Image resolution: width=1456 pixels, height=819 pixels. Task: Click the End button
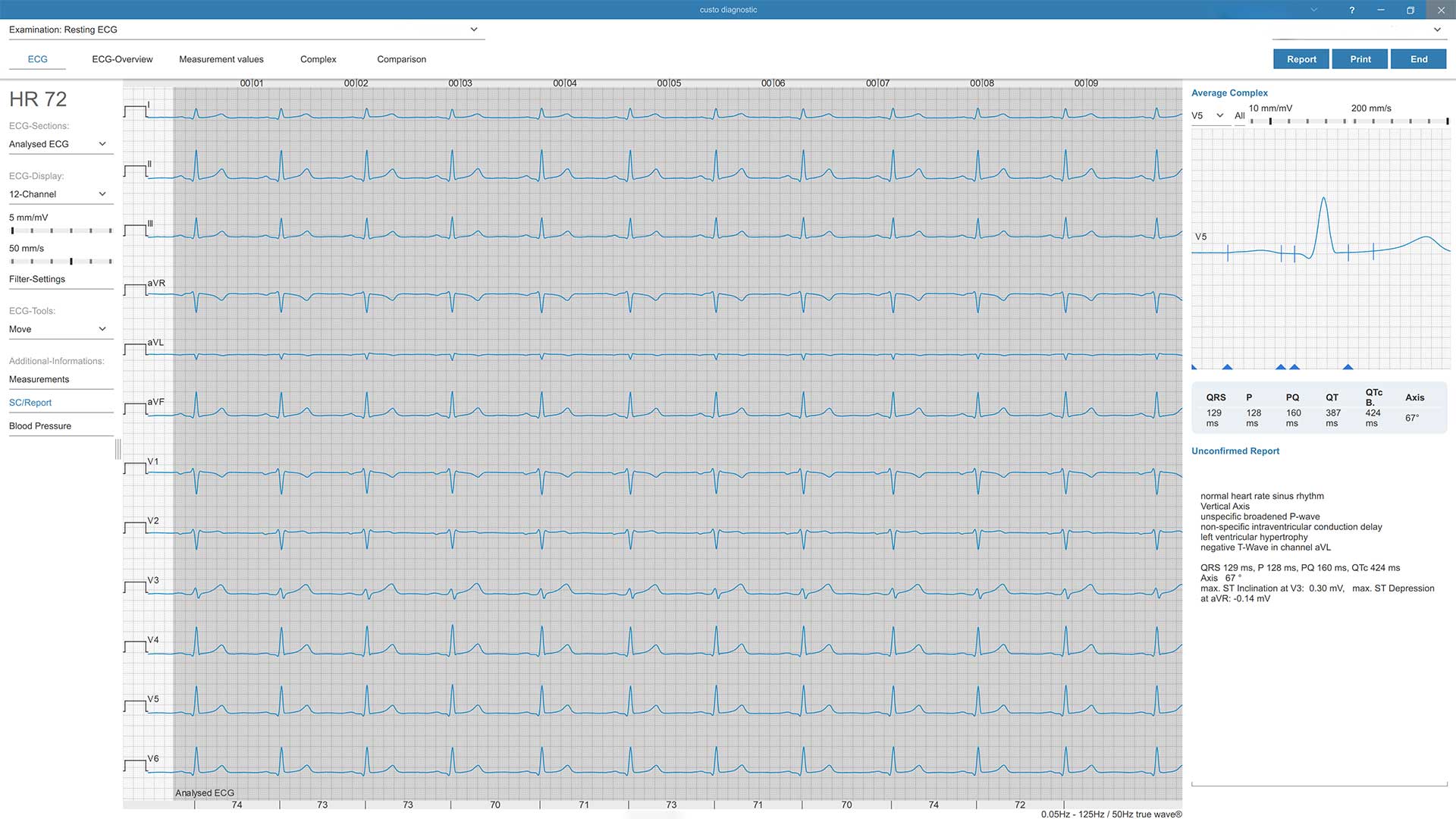click(1419, 59)
